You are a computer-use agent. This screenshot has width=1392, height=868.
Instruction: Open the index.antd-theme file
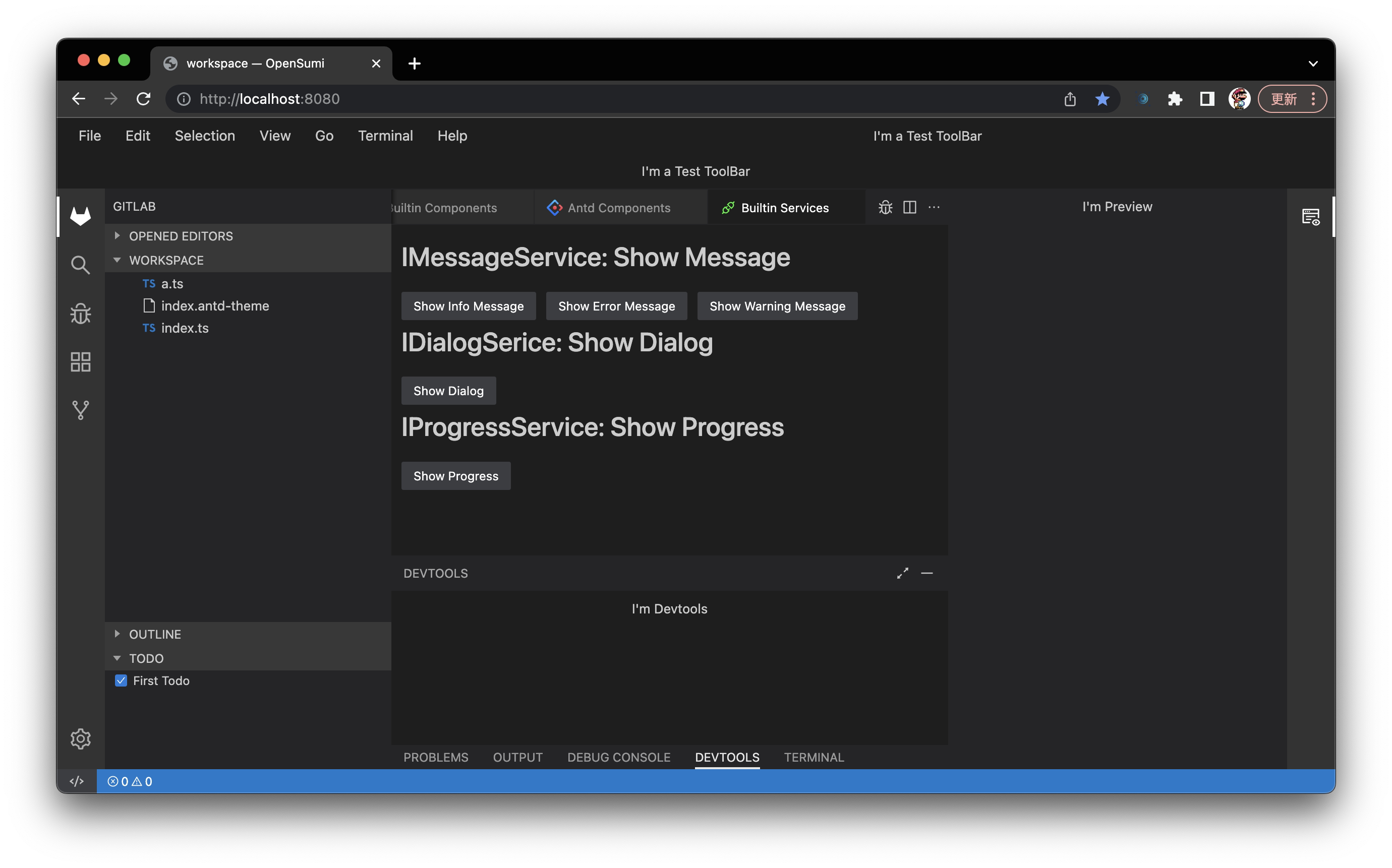click(x=248, y=306)
